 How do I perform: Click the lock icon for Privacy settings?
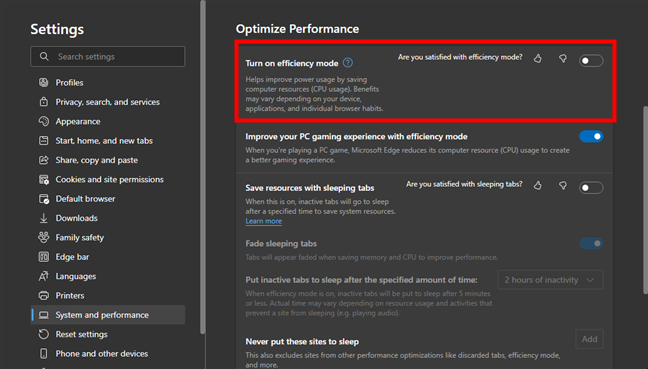pyautogui.click(x=43, y=102)
